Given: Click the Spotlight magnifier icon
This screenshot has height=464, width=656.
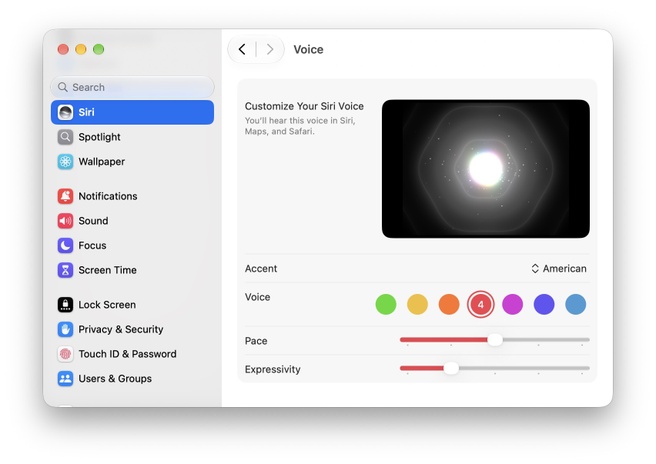Looking at the screenshot, I should click(65, 137).
